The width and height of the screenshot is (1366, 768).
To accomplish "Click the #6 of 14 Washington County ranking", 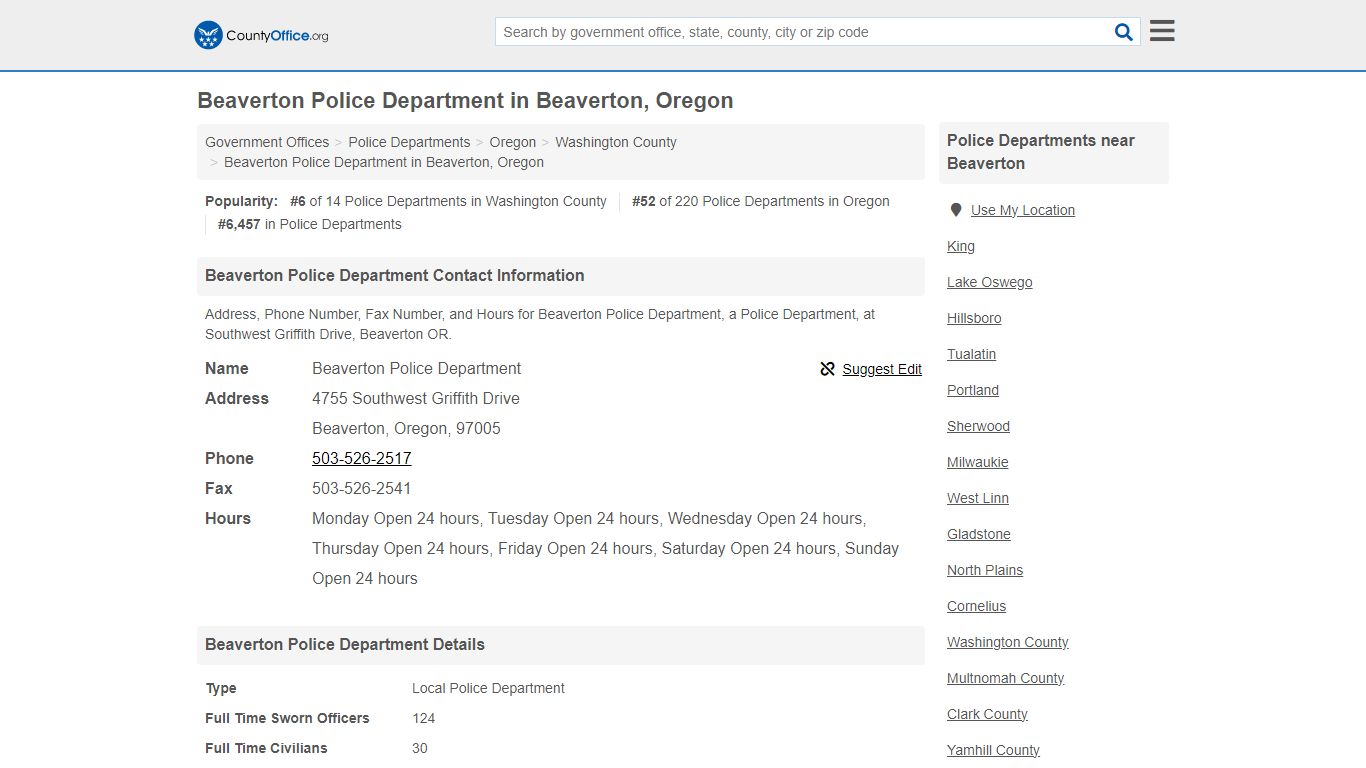I will tap(448, 201).
